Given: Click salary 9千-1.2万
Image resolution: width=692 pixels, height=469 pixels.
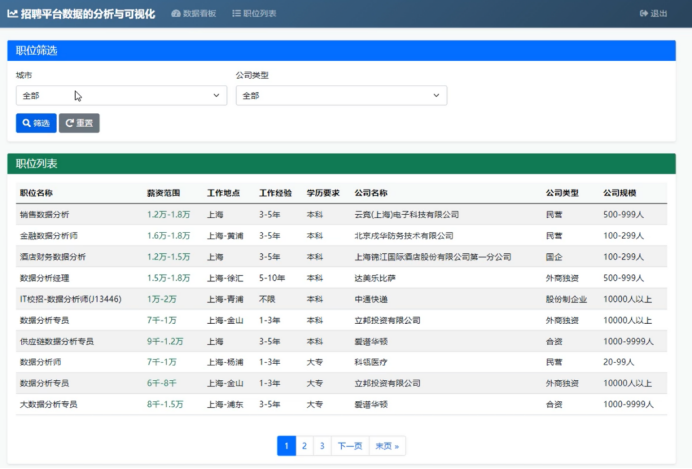Looking at the screenshot, I should [x=165, y=341].
